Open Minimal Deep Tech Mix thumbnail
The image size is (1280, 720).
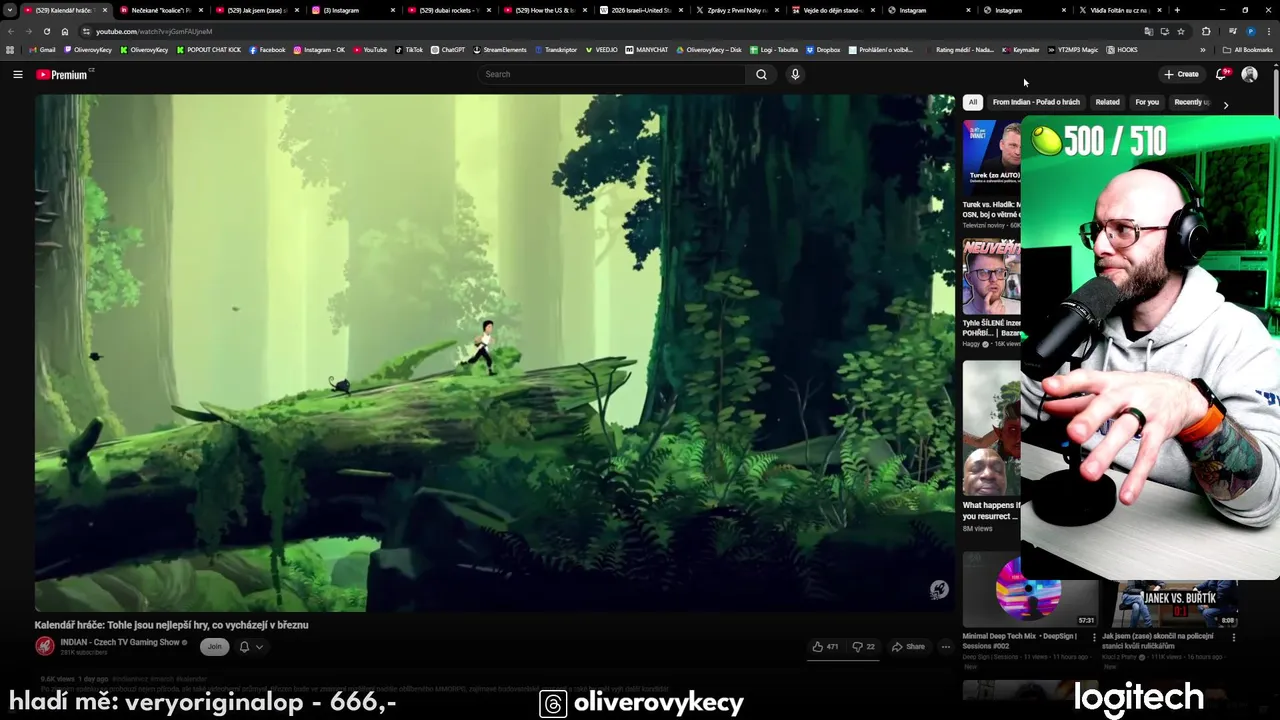1029,589
